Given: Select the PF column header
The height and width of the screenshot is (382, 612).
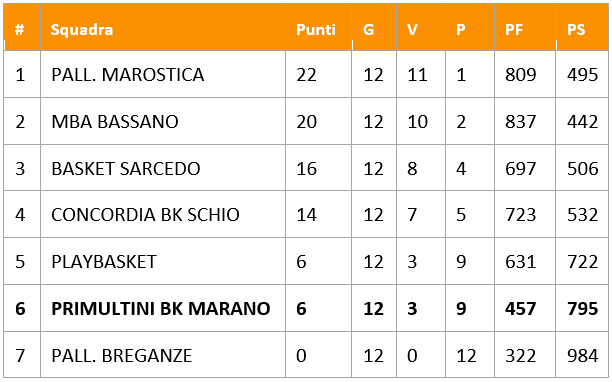Looking at the screenshot, I should (514, 30).
